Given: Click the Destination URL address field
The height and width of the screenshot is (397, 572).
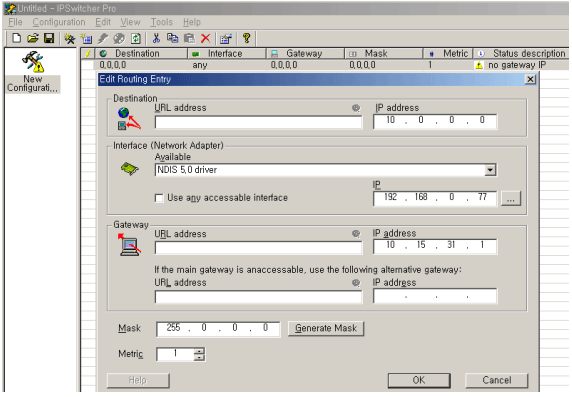Looking at the screenshot, I should click(258, 122).
